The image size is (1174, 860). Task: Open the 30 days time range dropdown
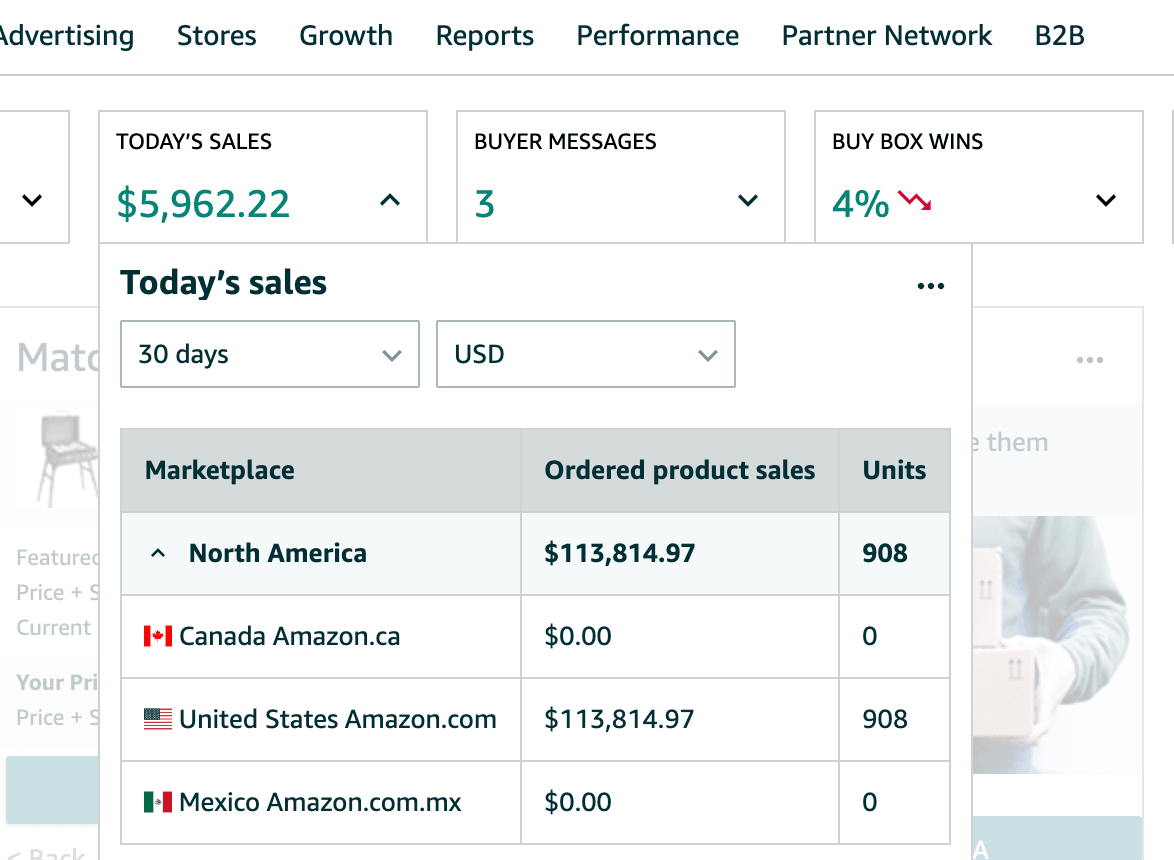(269, 354)
